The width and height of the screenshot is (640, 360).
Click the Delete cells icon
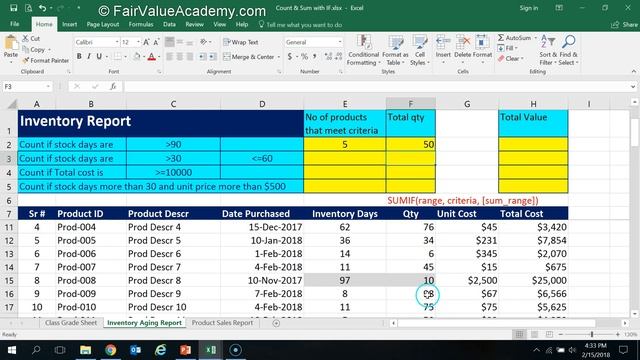click(x=462, y=42)
